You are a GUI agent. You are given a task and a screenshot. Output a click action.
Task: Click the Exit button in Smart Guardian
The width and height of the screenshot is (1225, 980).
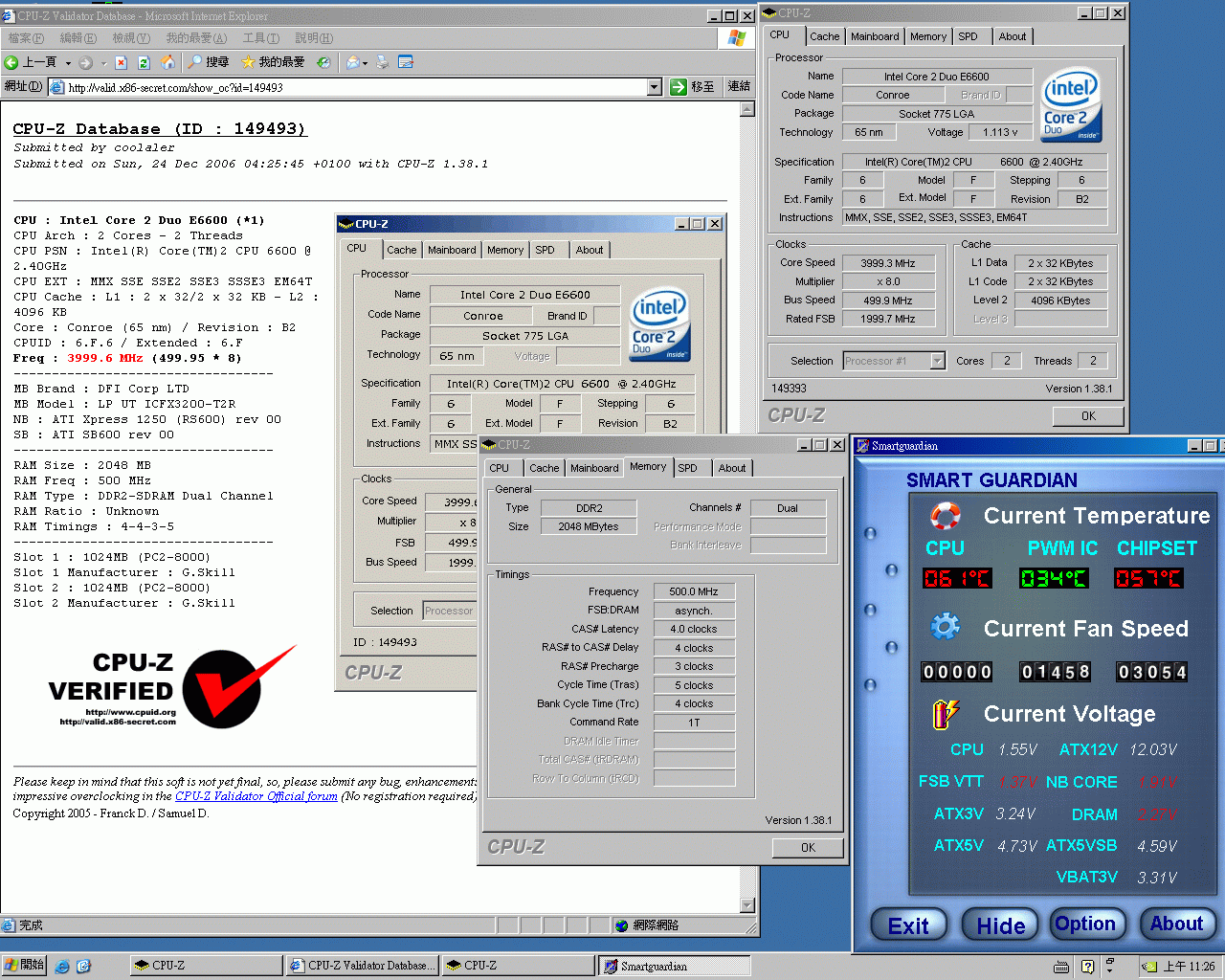coord(908,925)
